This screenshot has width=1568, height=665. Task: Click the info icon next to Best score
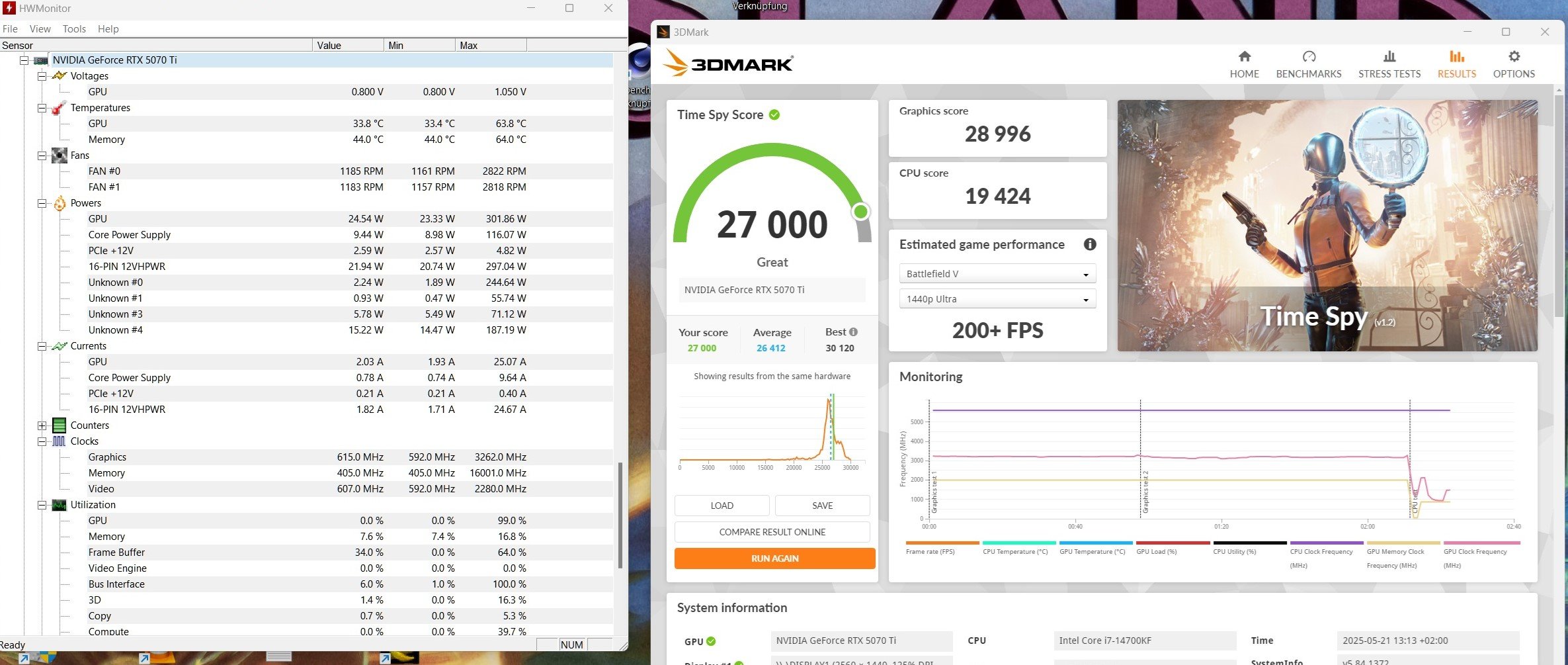click(x=853, y=332)
